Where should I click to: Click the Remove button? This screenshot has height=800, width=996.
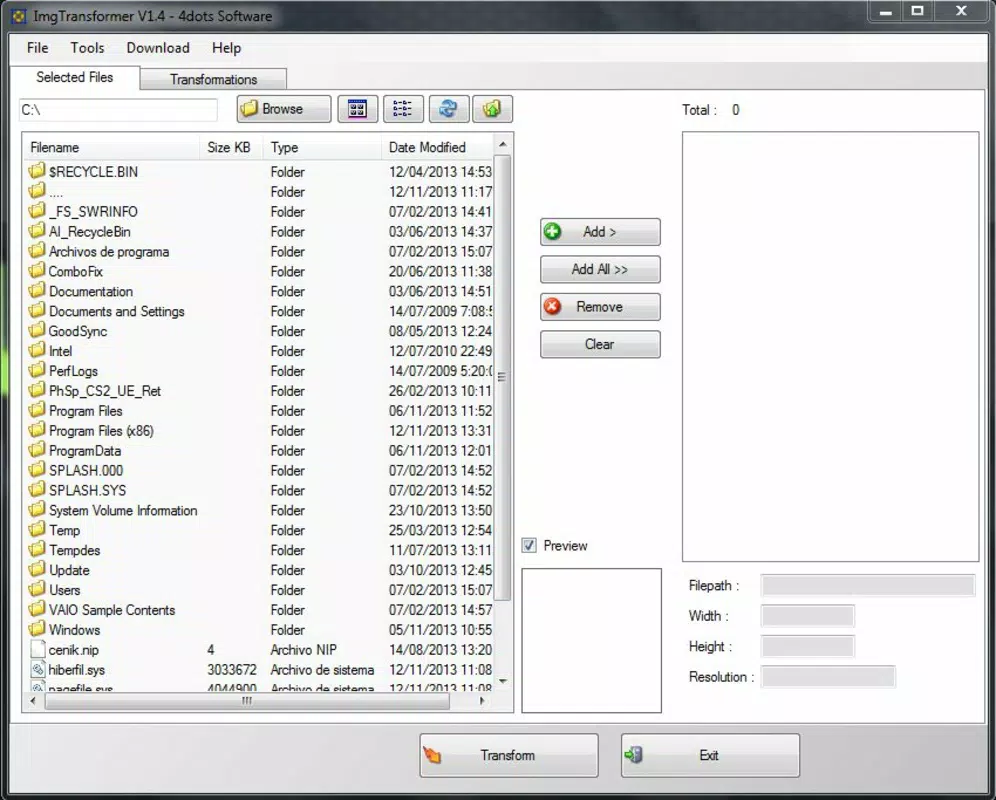[600, 307]
